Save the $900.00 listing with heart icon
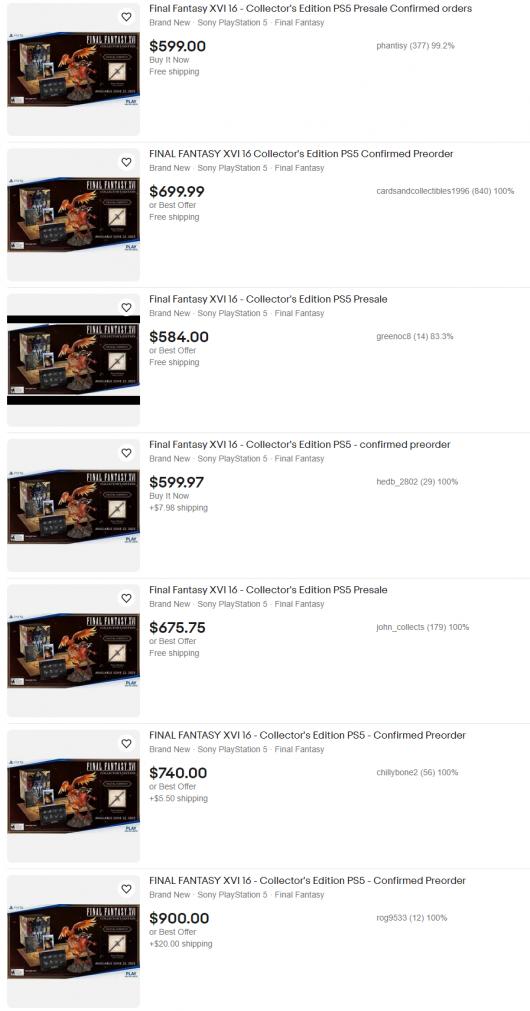The height and width of the screenshot is (1011, 530). 126,889
